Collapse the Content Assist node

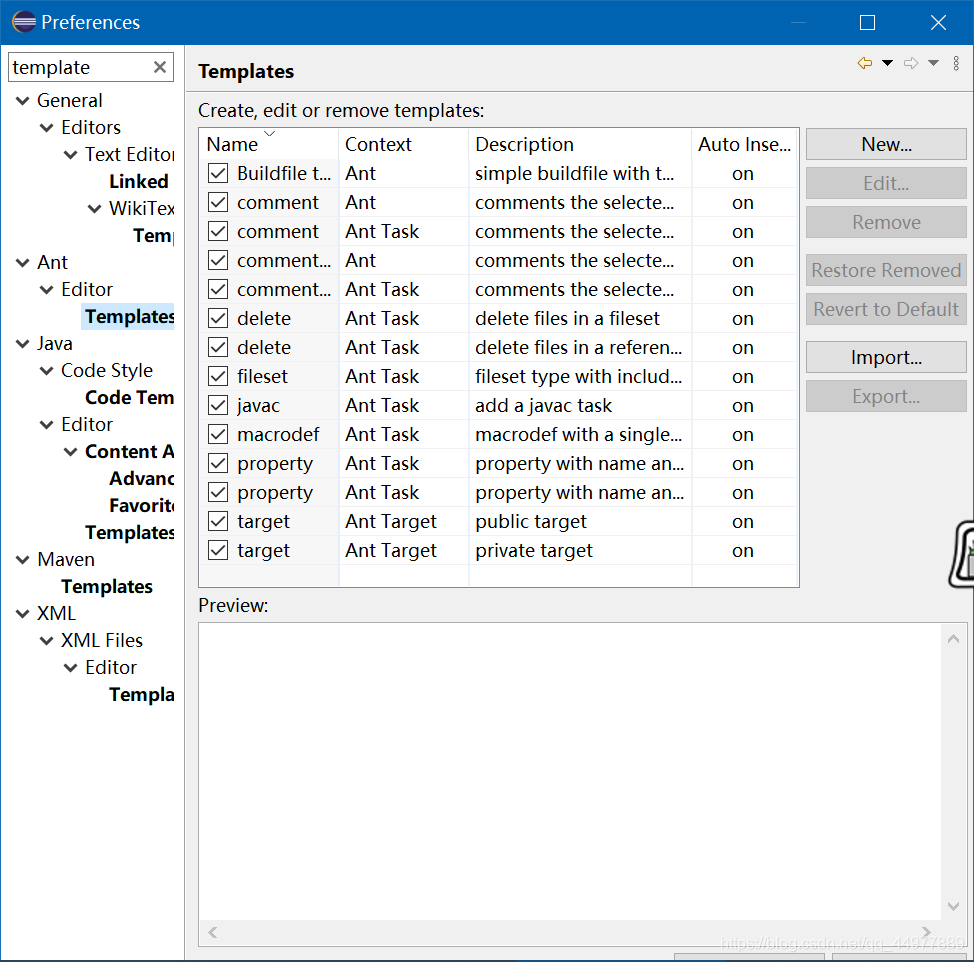[71, 452]
